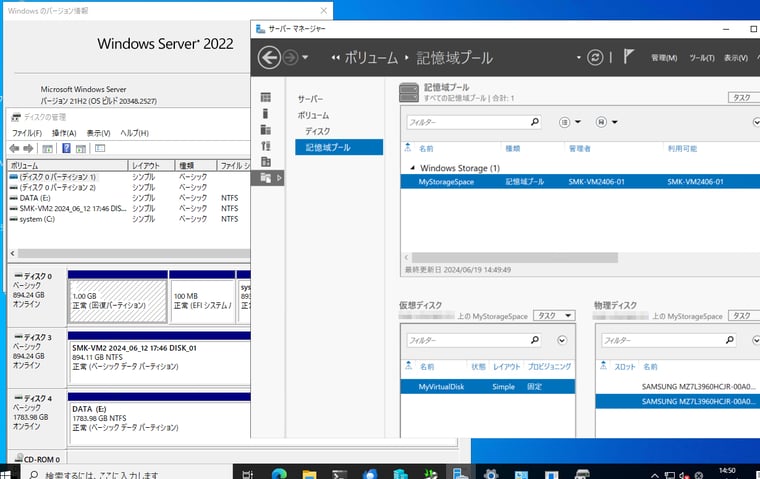Open Microsoft Edge from the taskbar
760x479 pixels.
pyautogui.click(x=279, y=474)
